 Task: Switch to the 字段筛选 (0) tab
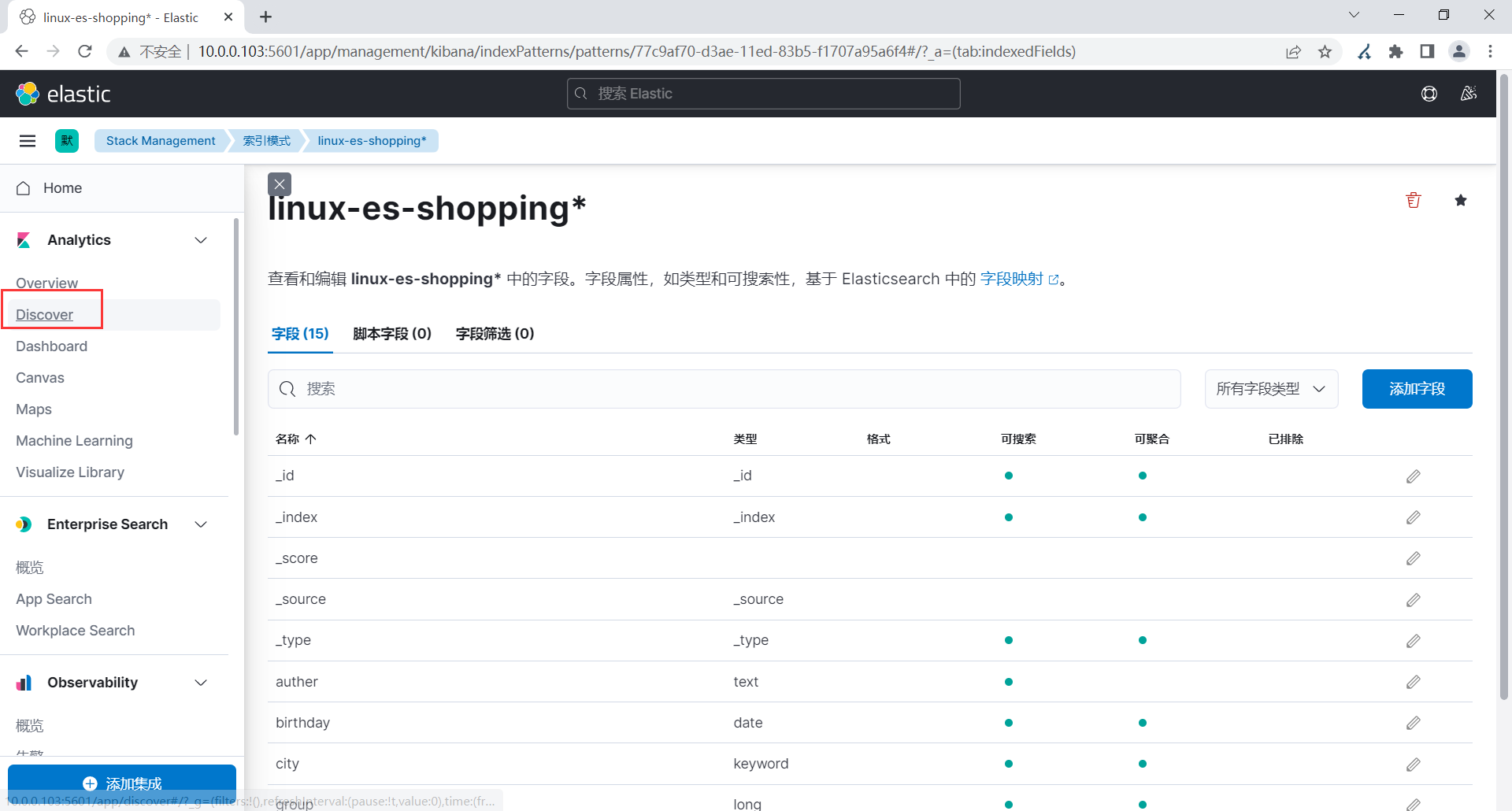[x=494, y=333]
